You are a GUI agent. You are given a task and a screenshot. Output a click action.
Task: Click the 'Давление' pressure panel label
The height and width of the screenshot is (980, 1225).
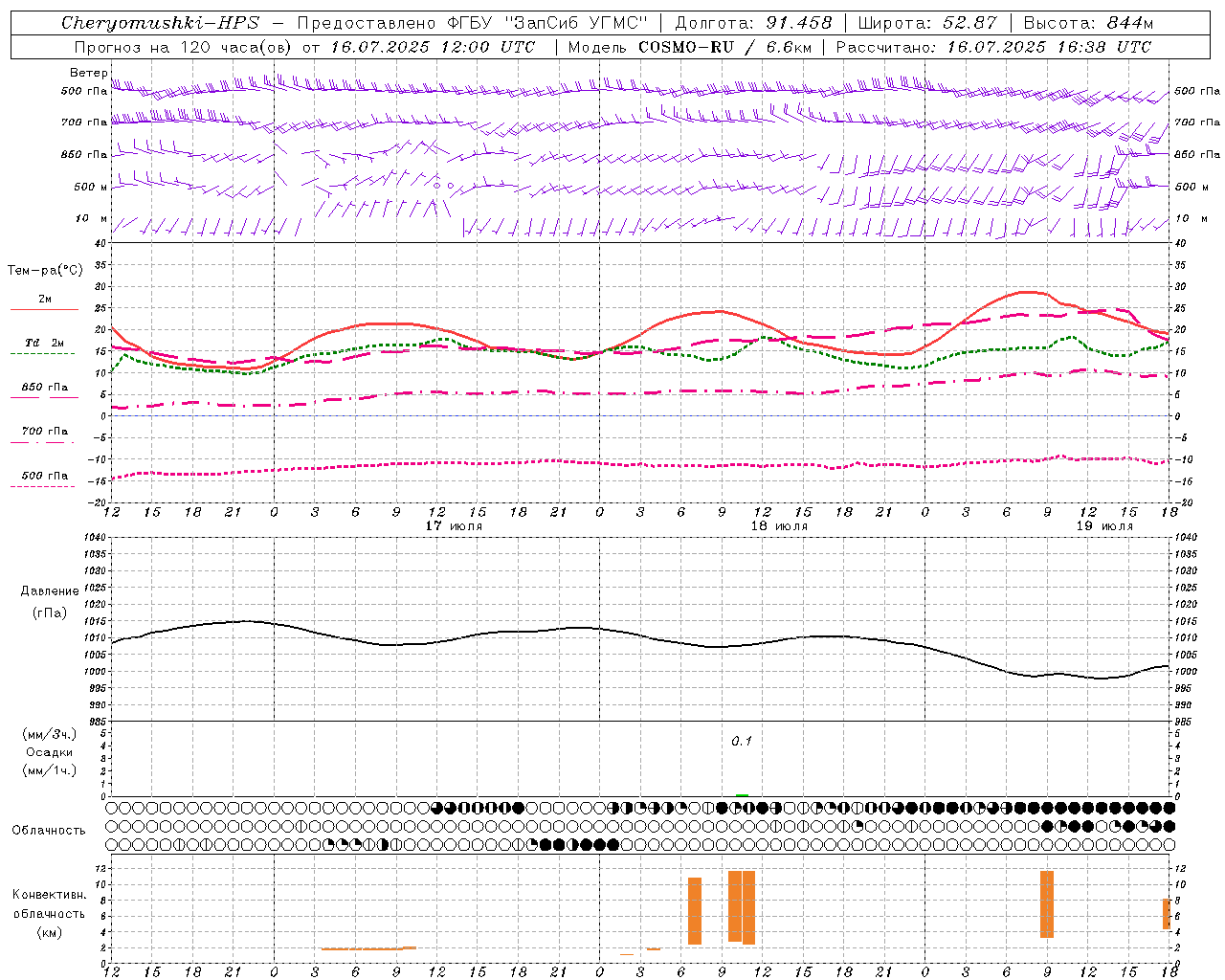pos(50,591)
